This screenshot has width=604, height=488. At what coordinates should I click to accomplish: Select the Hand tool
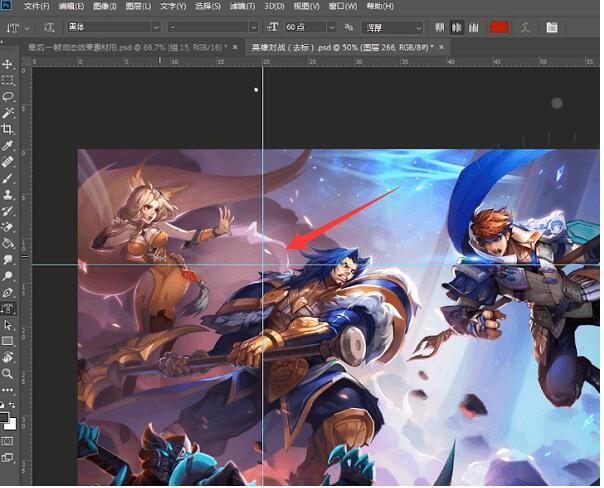pos(8,357)
